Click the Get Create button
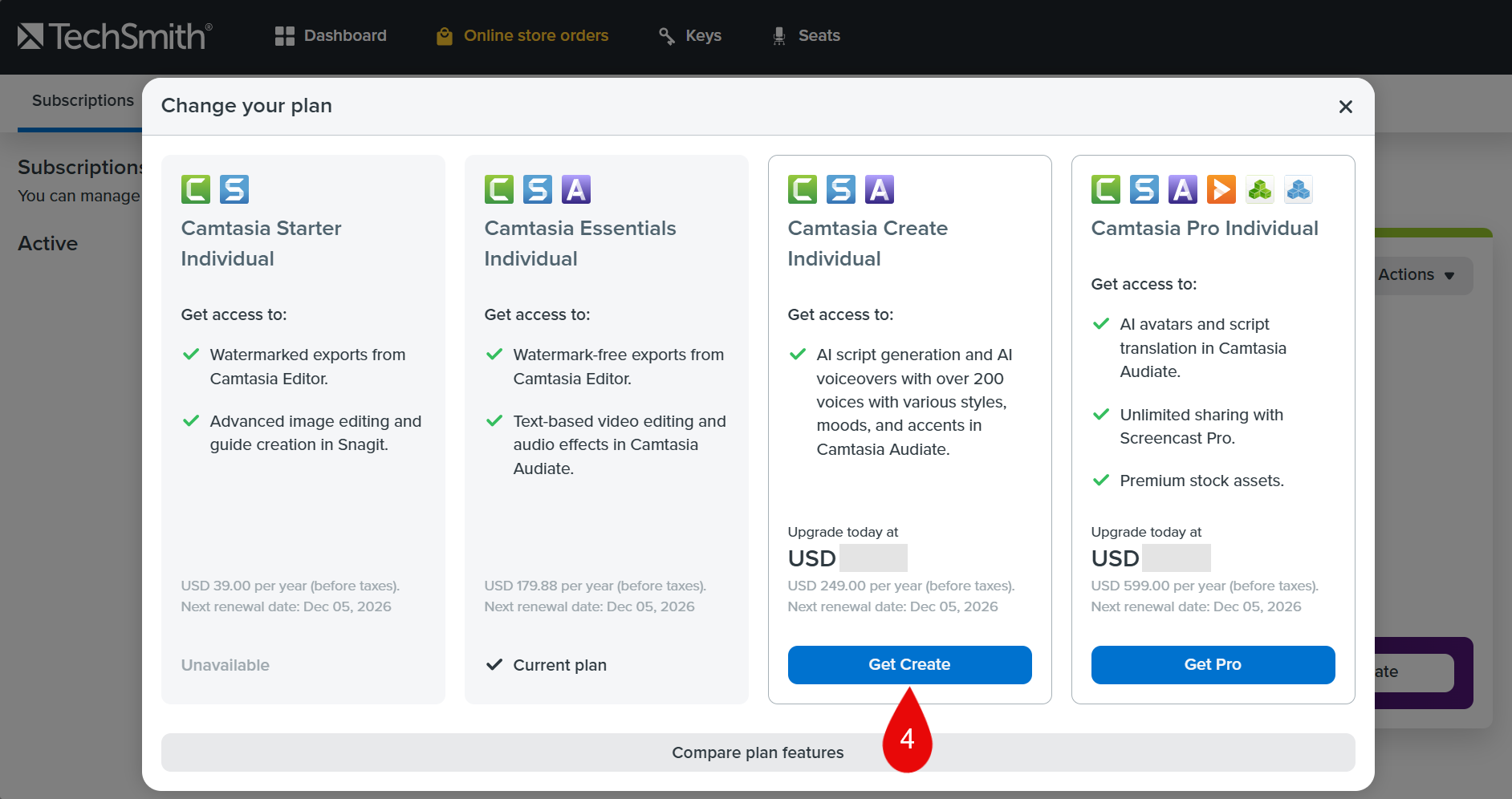The height and width of the screenshot is (799, 1512). tap(910, 665)
